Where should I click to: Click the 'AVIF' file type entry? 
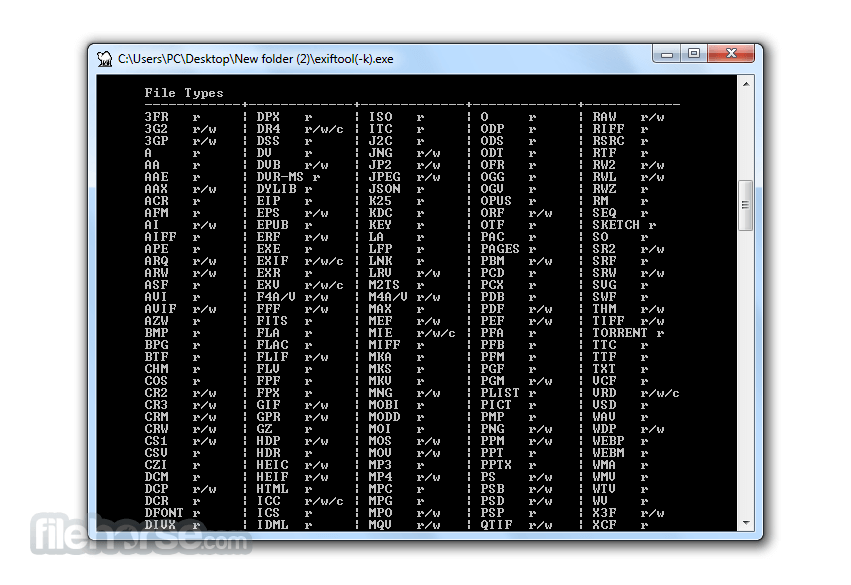tap(160, 309)
